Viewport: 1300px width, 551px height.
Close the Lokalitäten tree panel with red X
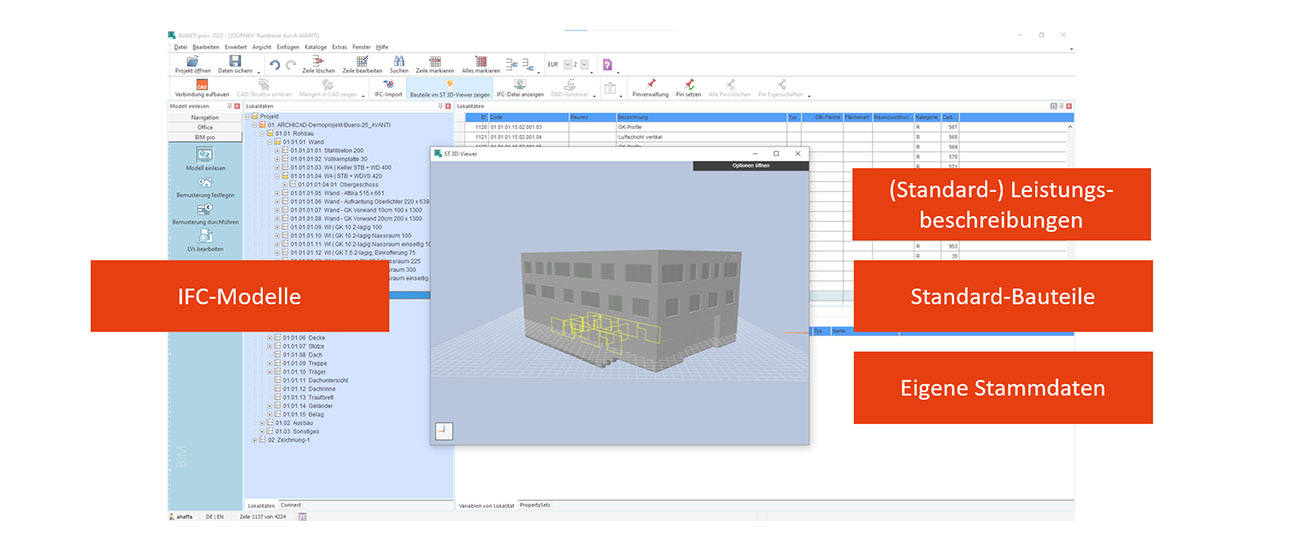tap(449, 105)
